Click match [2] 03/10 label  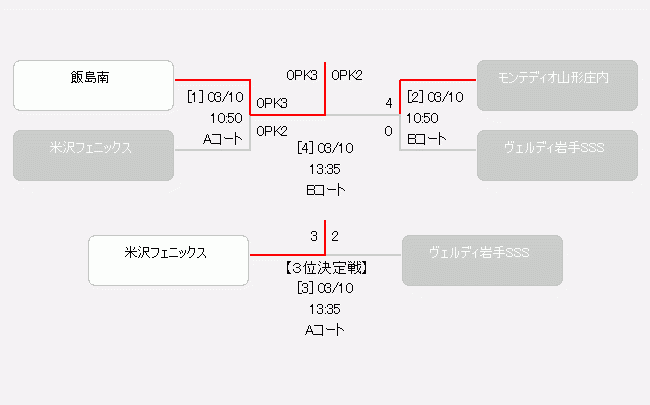tap(435, 97)
